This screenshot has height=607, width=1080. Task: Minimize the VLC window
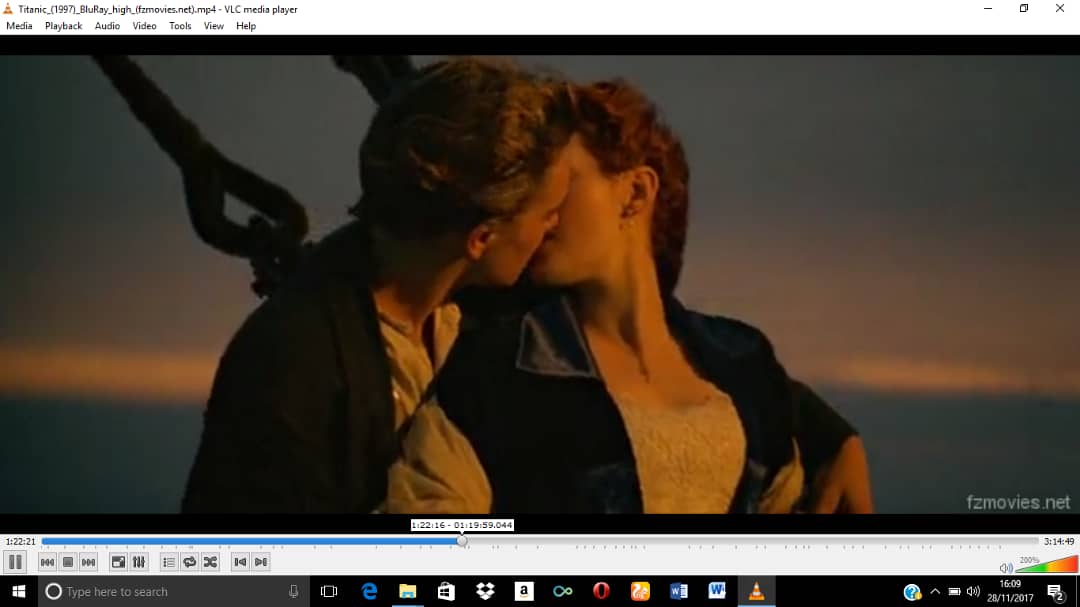point(988,8)
